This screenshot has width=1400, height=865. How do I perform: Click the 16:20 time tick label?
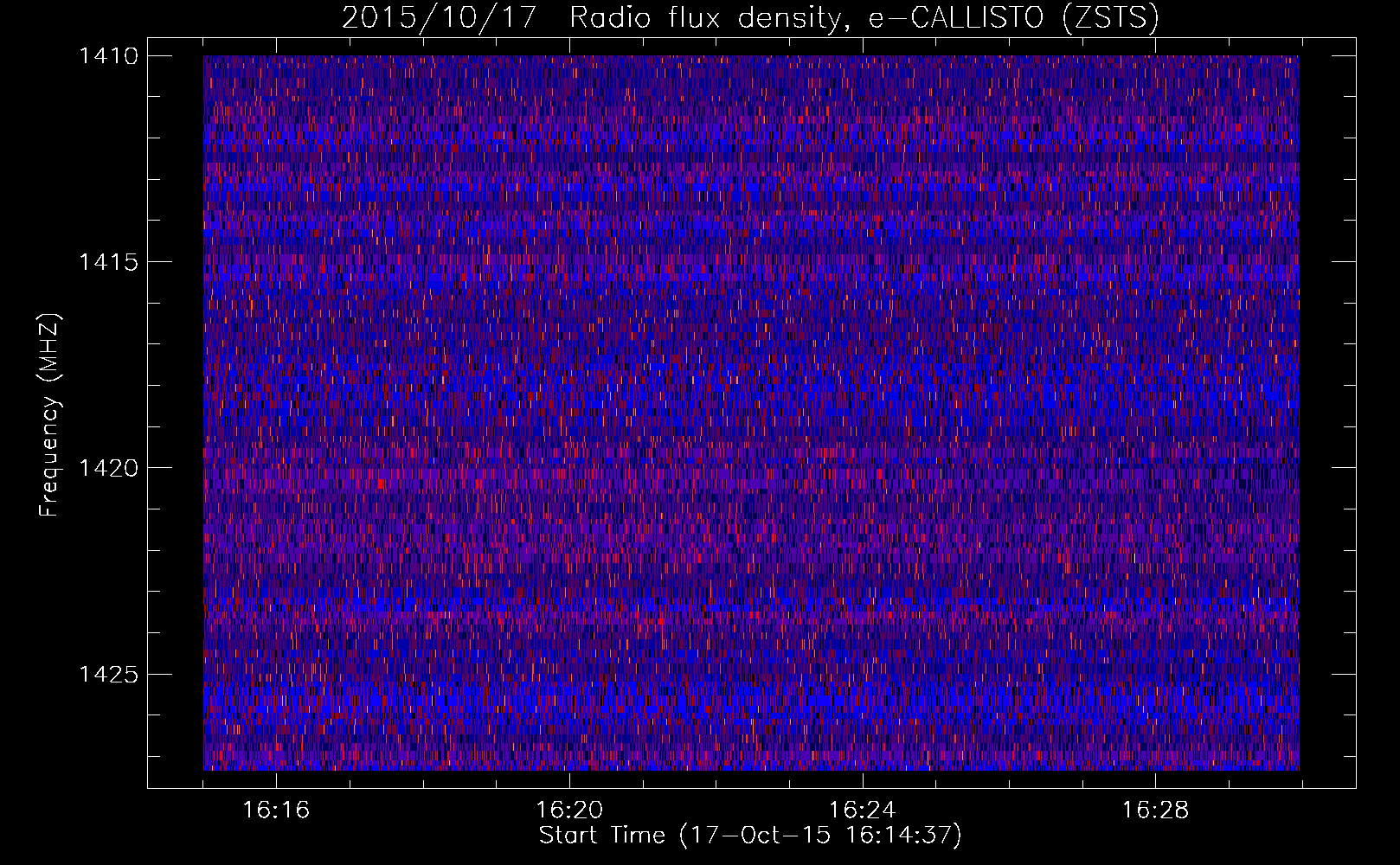tap(569, 810)
